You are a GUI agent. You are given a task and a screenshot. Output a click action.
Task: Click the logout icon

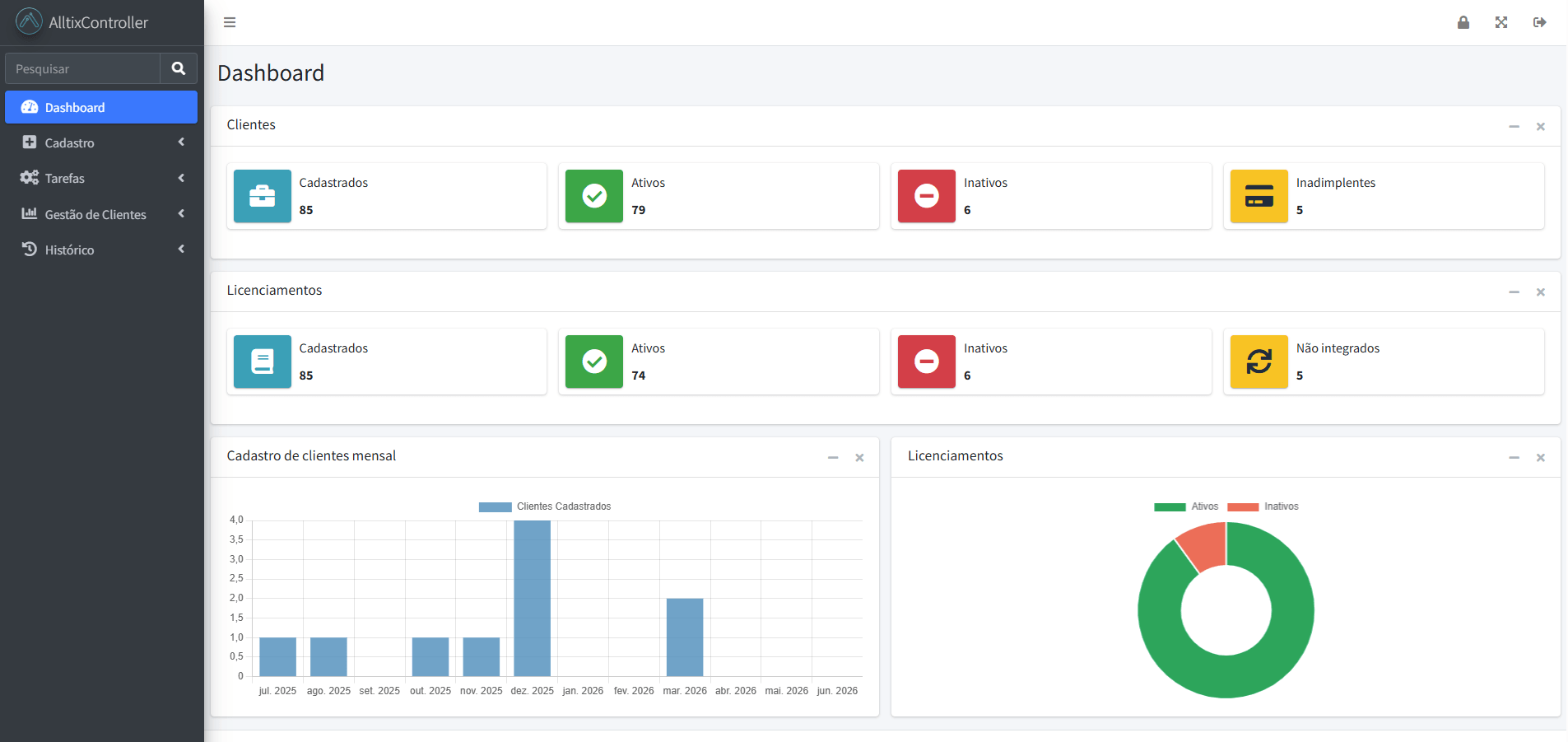point(1539,22)
